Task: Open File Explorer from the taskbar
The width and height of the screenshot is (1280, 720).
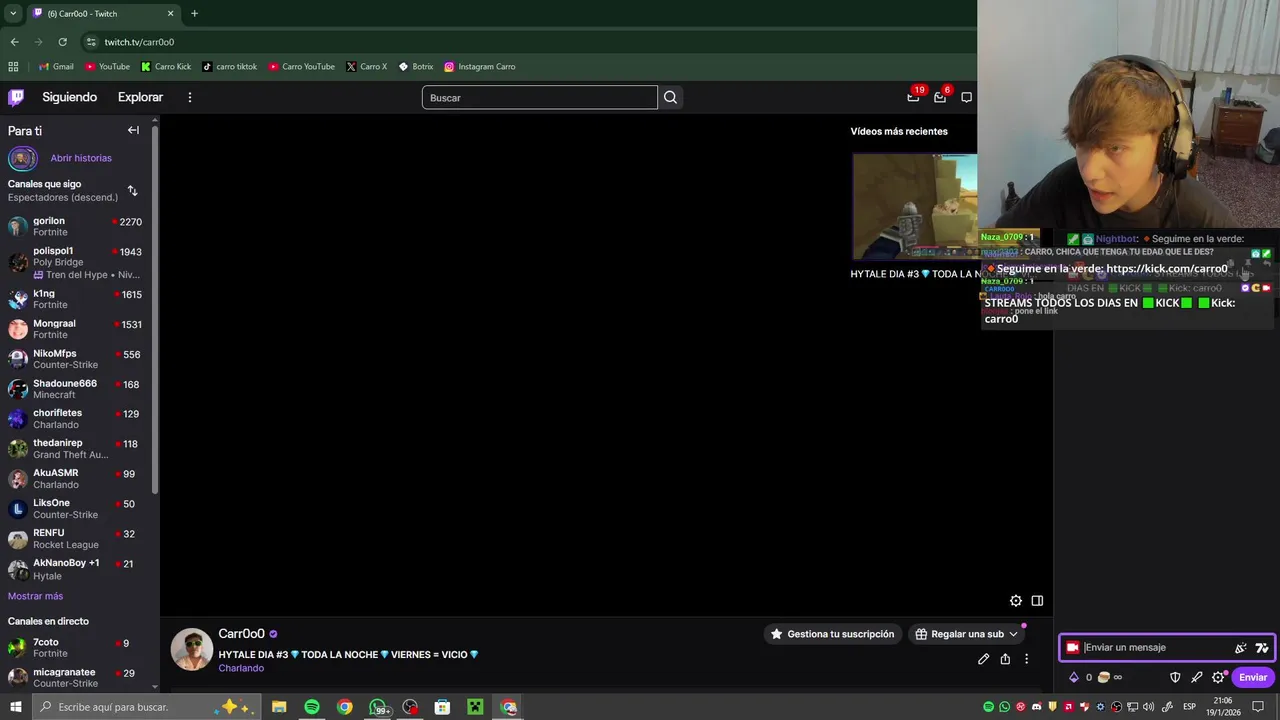Action: click(x=279, y=707)
